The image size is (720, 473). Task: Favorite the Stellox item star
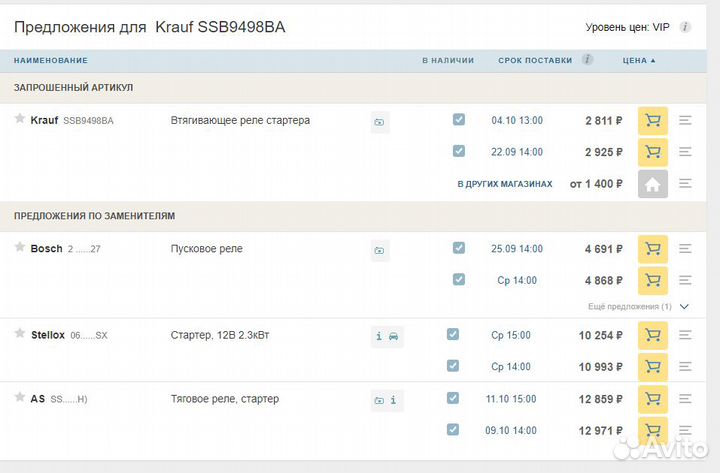pyautogui.click(x=19, y=333)
